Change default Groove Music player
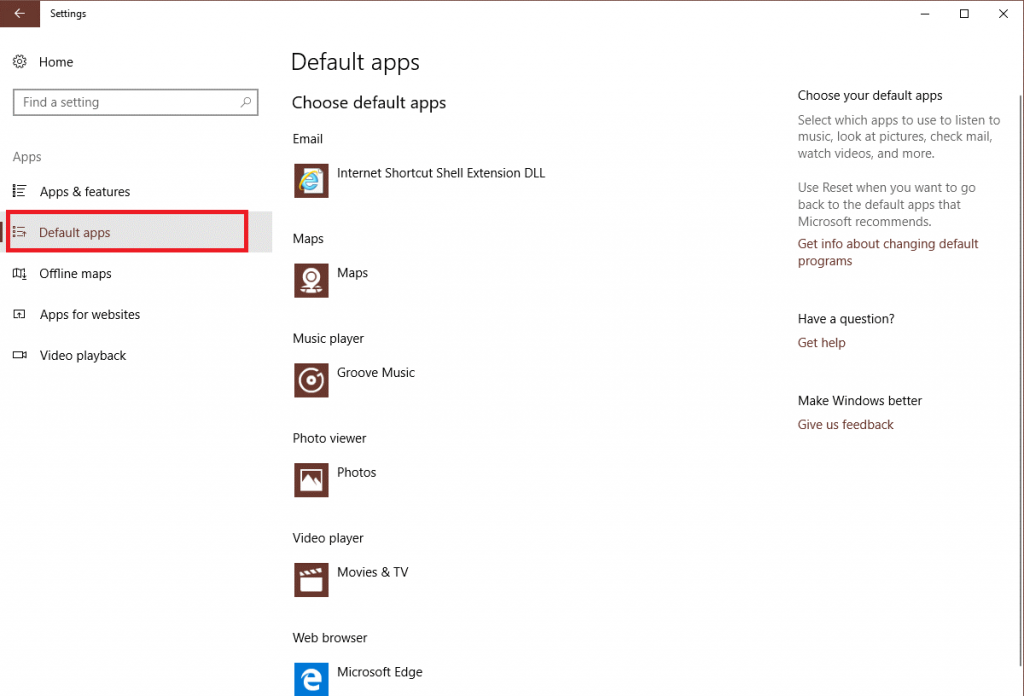This screenshot has width=1024, height=696. click(x=376, y=373)
